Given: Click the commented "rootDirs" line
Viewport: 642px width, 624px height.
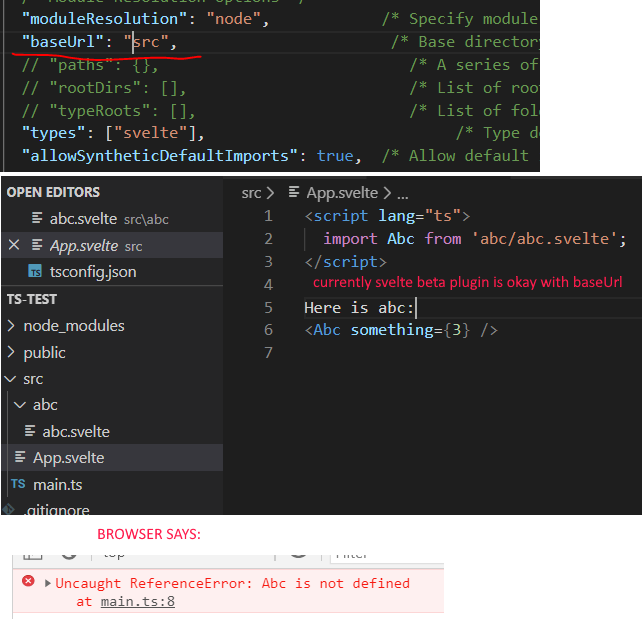Looking at the screenshot, I should (104, 88).
